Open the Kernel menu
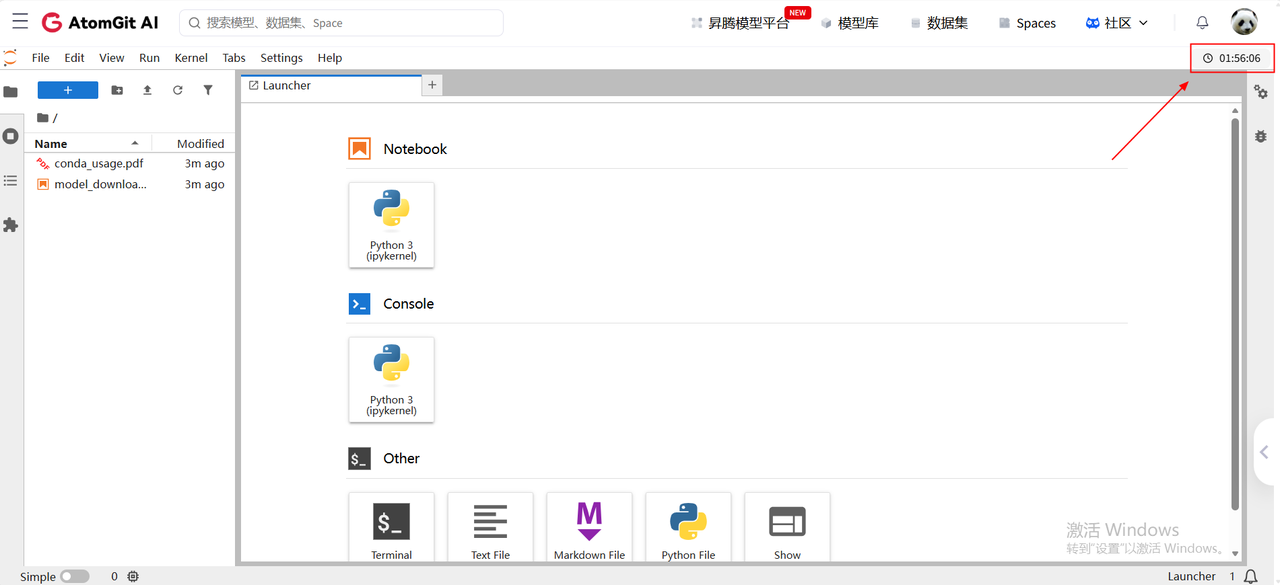 191,58
